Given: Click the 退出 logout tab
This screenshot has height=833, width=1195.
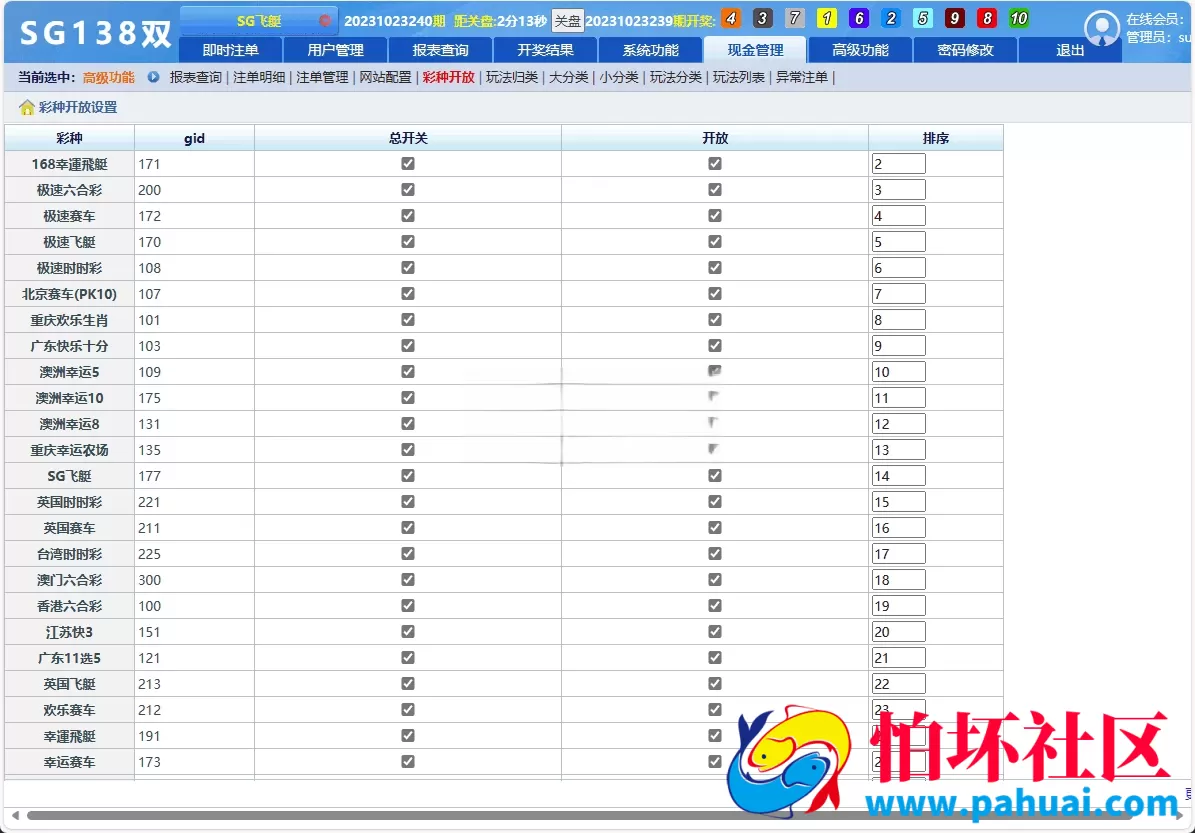Looking at the screenshot, I should (1069, 50).
